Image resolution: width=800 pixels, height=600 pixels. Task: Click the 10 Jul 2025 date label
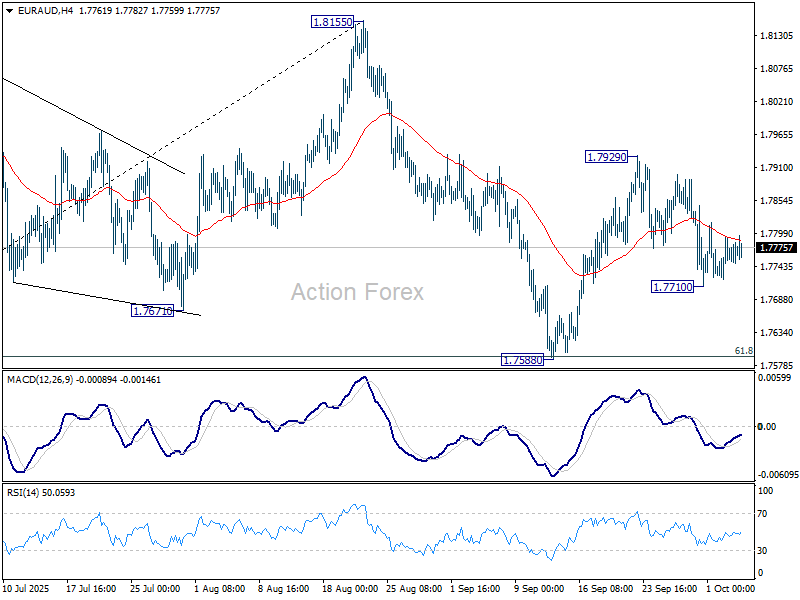(27, 589)
